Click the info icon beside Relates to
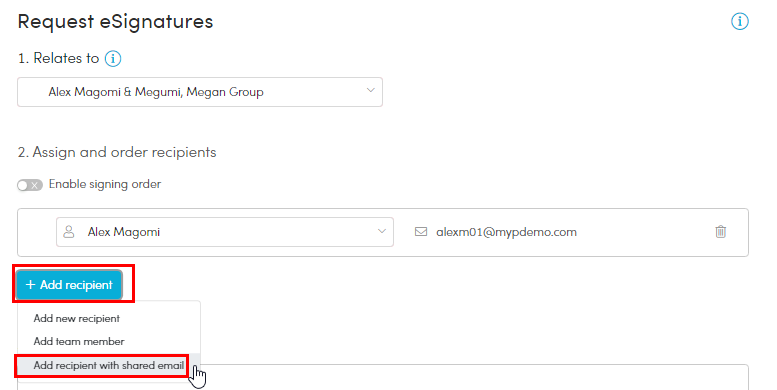 [x=113, y=59]
